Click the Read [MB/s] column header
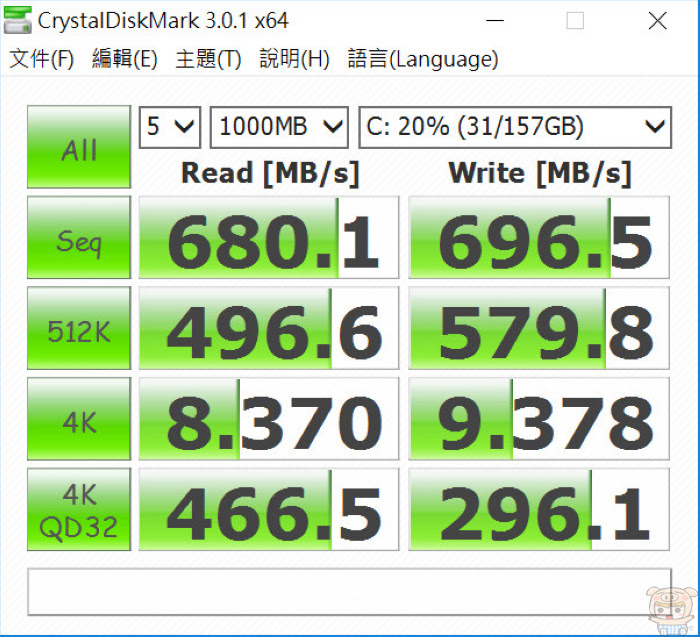Viewport: 700px width, 637px height. pos(270,173)
